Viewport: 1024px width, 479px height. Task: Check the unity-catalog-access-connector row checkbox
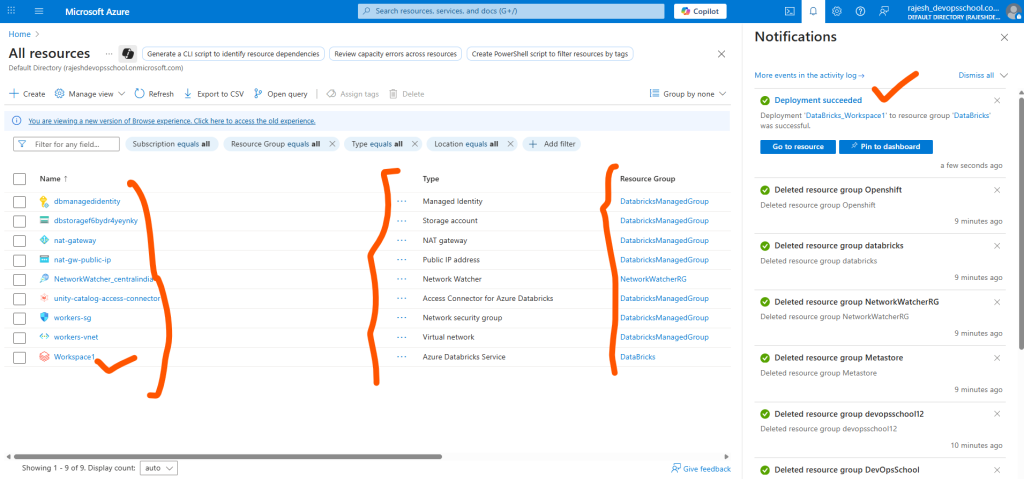(20, 299)
